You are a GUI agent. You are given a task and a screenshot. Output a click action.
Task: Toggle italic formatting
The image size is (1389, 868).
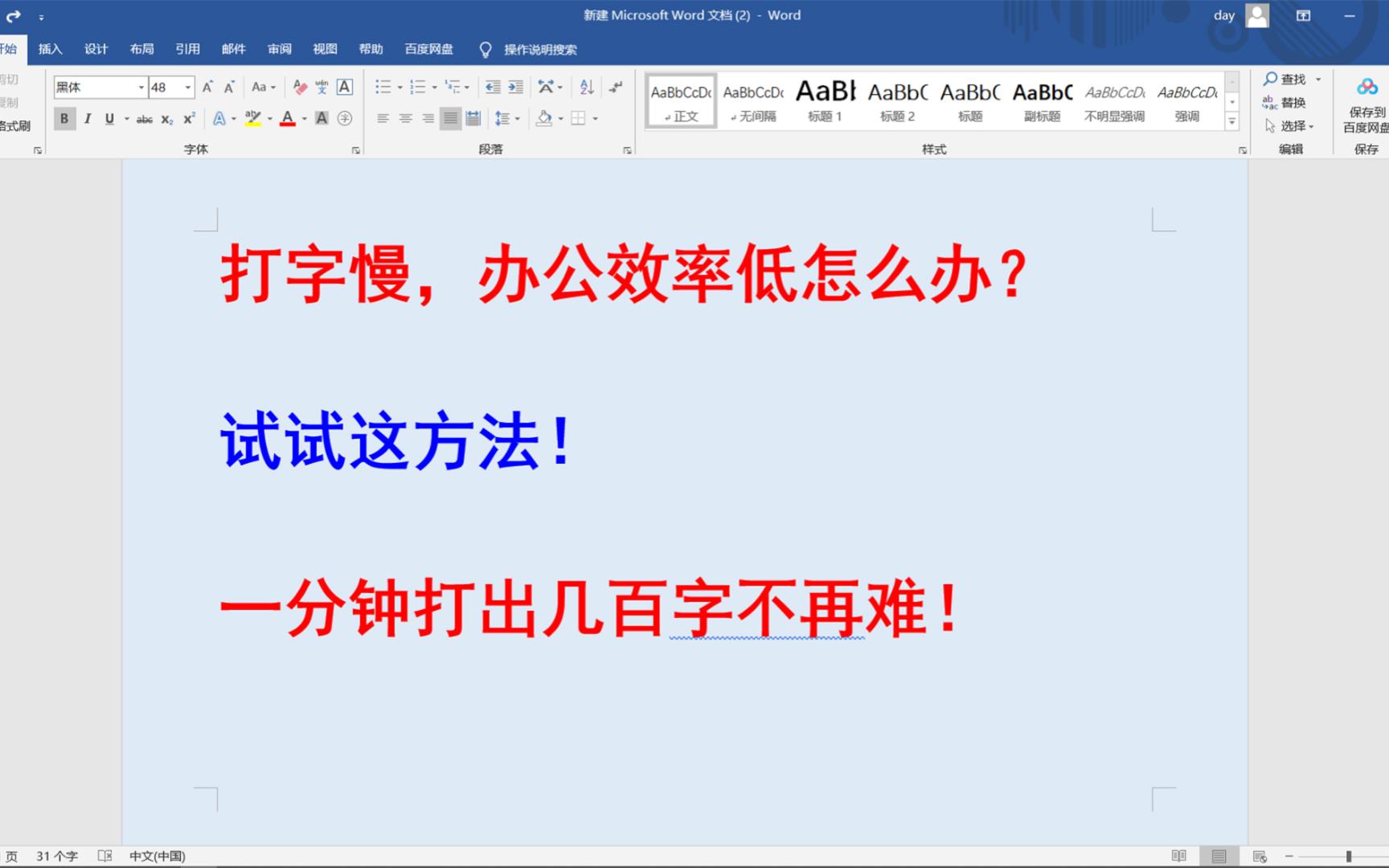click(87, 118)
